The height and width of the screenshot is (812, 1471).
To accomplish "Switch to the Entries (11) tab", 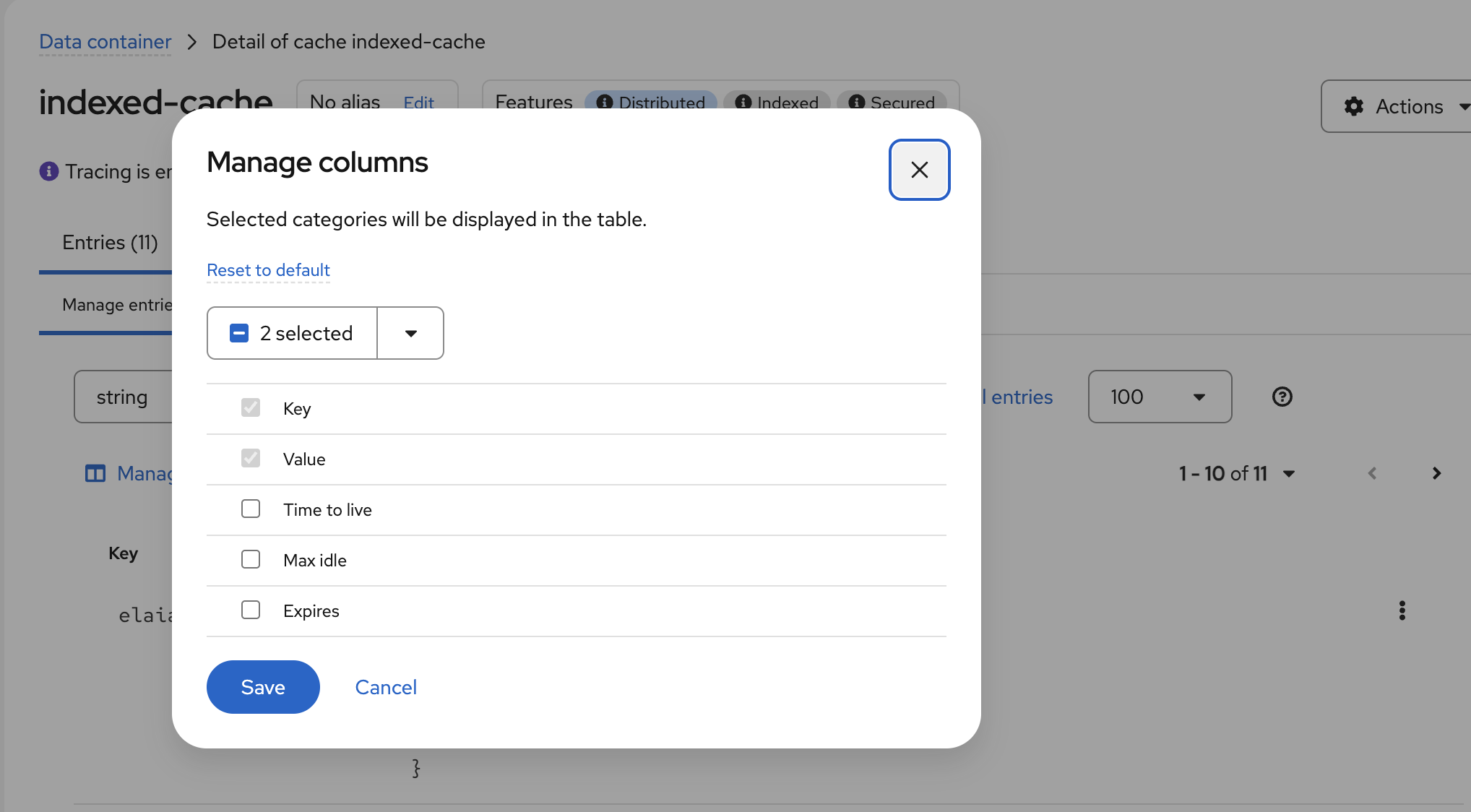I will 110,243.
